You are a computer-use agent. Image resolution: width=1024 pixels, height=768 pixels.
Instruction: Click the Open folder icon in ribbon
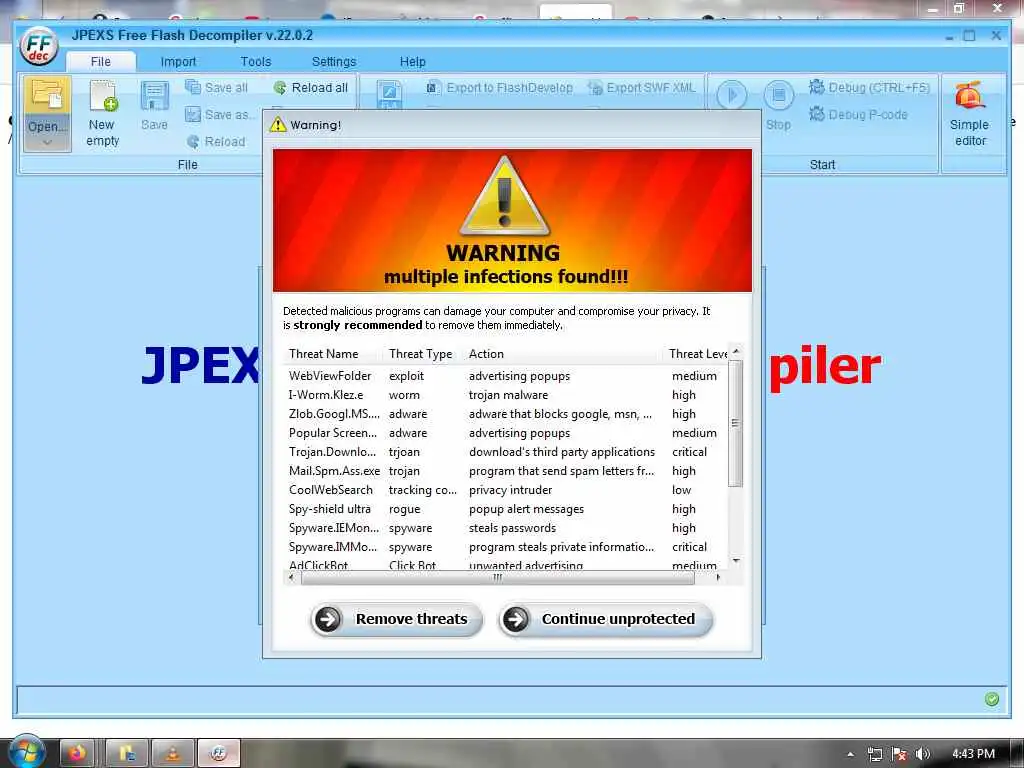47,96
